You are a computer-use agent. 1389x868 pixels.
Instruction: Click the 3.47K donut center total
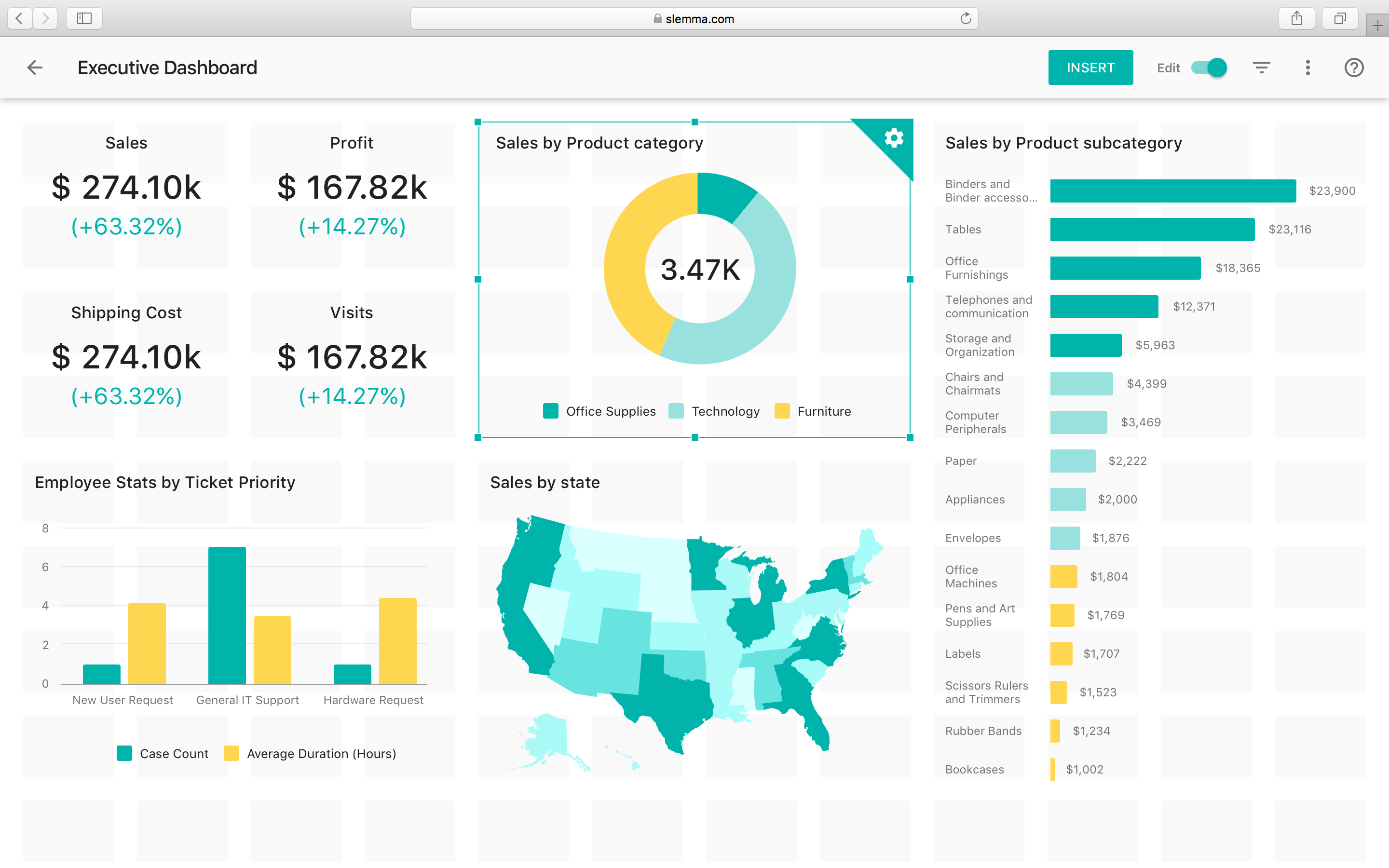pos(700,269)
